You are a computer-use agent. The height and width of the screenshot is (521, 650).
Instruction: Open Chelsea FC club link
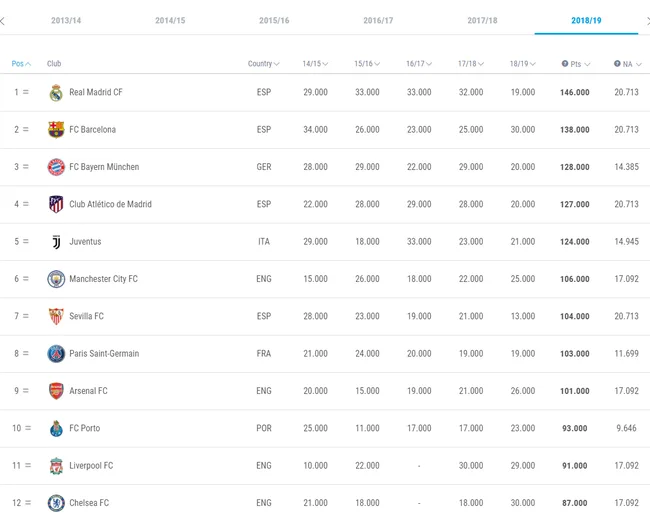point(89,503)
